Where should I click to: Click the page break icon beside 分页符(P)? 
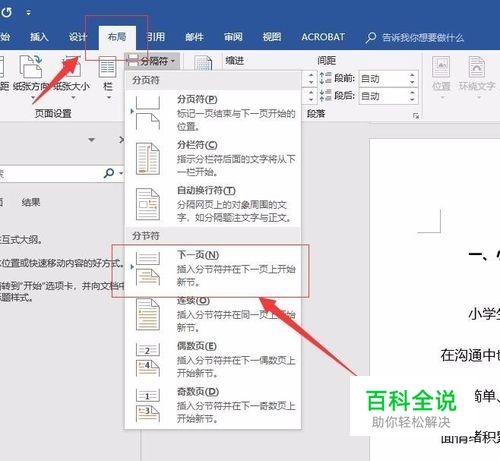[148, 113]
